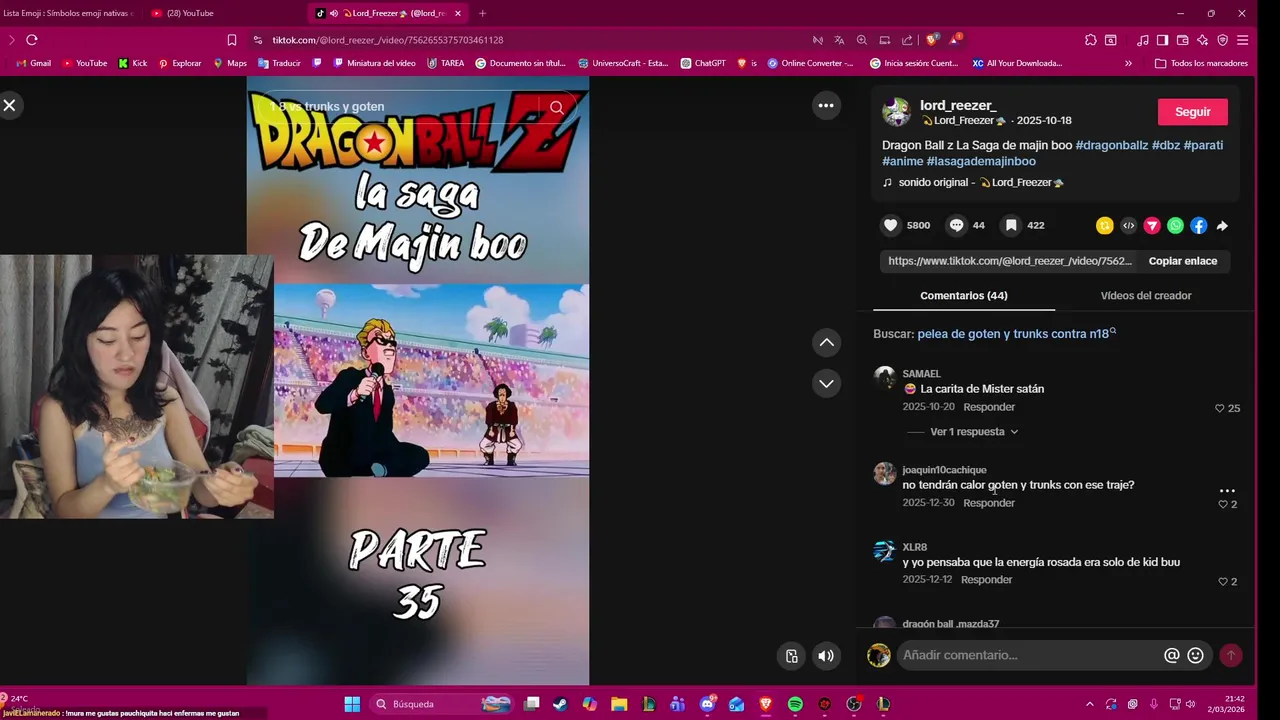
Task: Mute the video sound
Action: [x=825, y=656]
